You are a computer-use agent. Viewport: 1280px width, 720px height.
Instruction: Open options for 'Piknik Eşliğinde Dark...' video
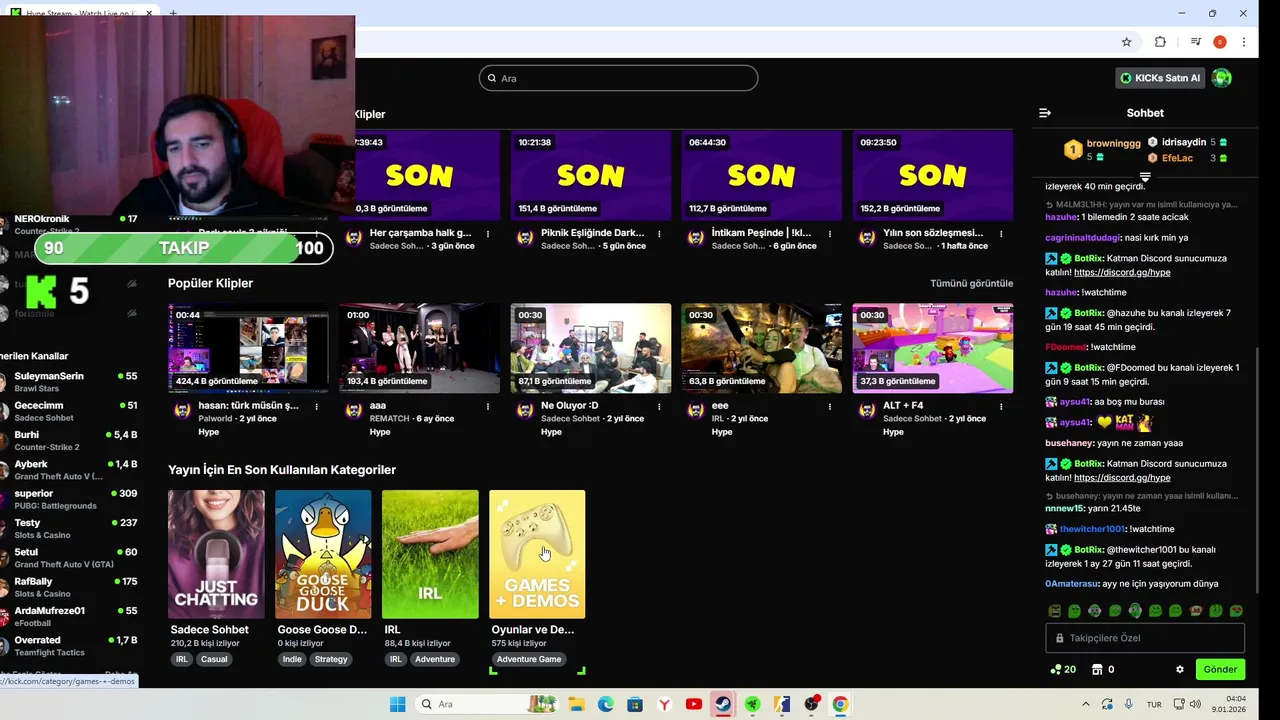[x=659, y=233]
